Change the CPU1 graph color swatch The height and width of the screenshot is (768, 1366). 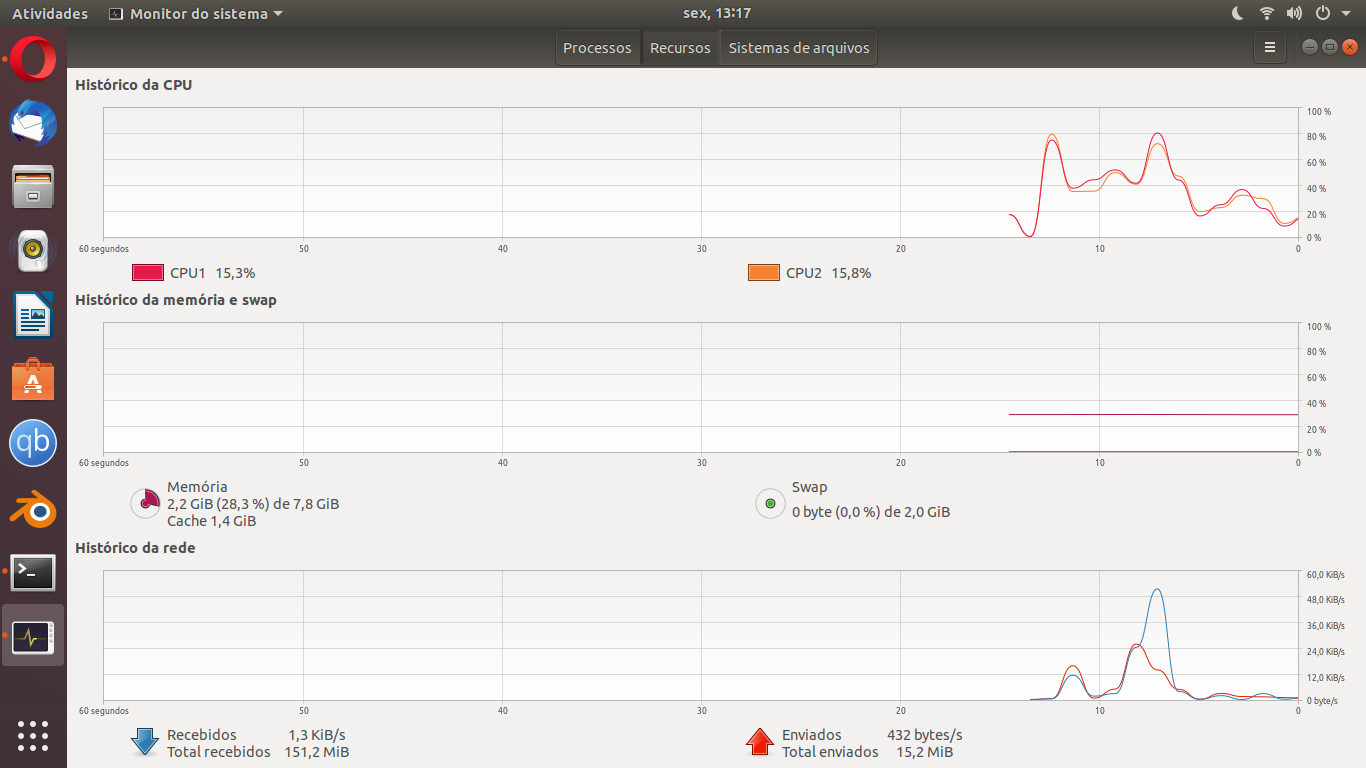coord(148,272)
